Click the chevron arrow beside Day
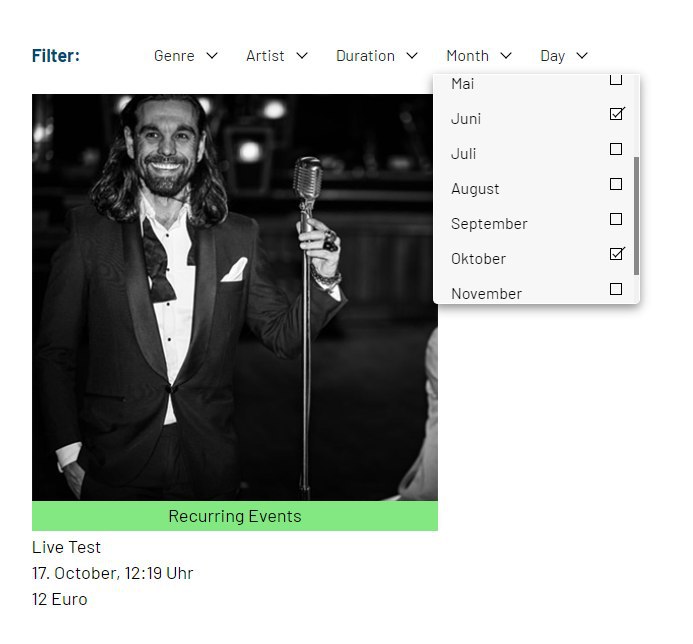 coord(582,56)
